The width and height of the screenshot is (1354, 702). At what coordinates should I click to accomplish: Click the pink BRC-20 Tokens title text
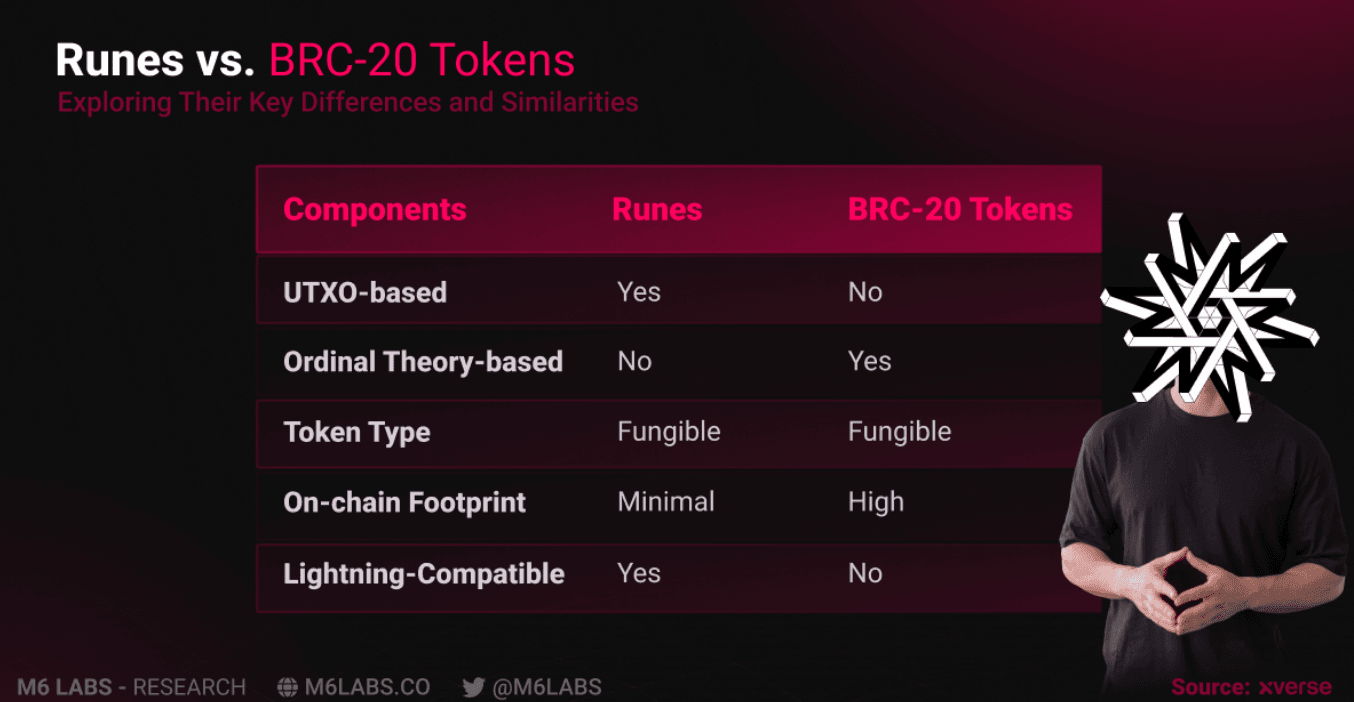click(422, 60)
